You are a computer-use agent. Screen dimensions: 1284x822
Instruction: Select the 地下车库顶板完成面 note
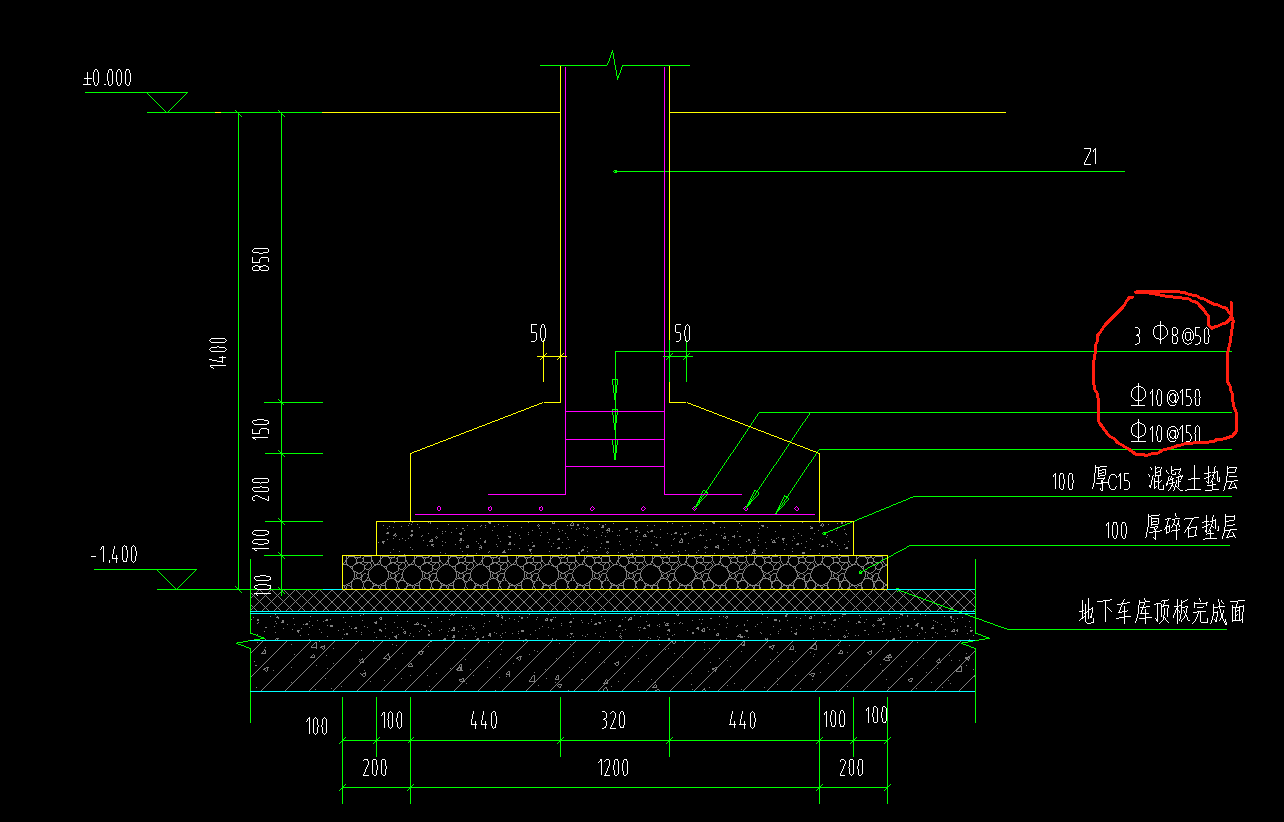(x=1162, y=613)
